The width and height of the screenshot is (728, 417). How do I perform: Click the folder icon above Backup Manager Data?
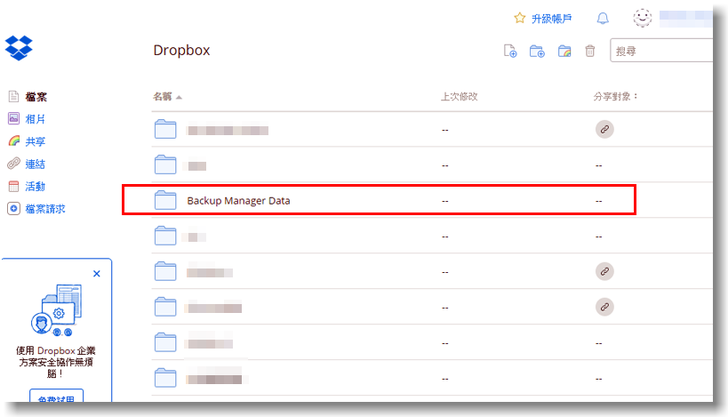point(165,164)
